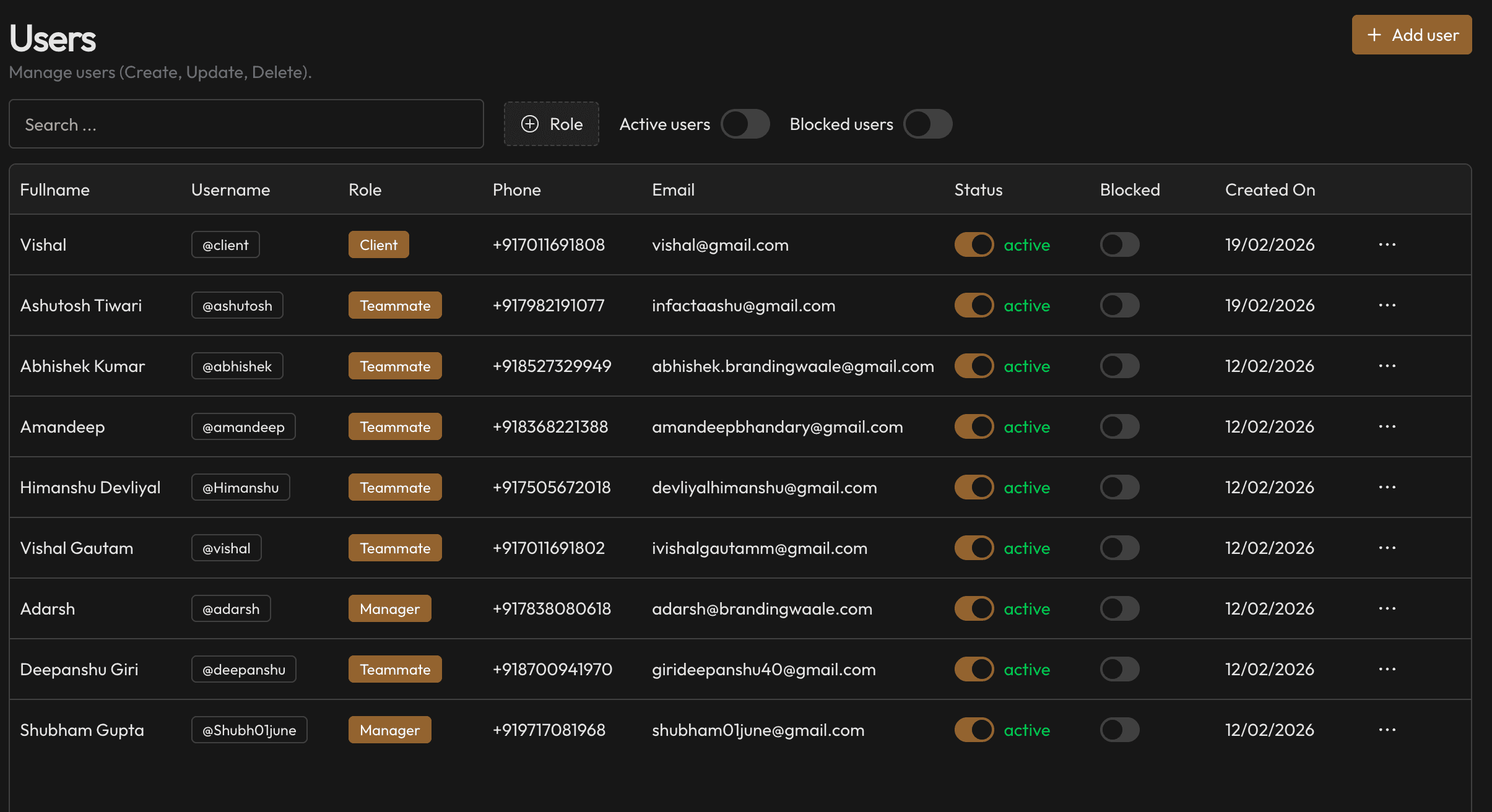The height and width of the screenshot is (812, 1492).
Task: Click the email abhishek.brandingwaale@gmail.com
Action: pyautogui.click(x=793, y=366)
